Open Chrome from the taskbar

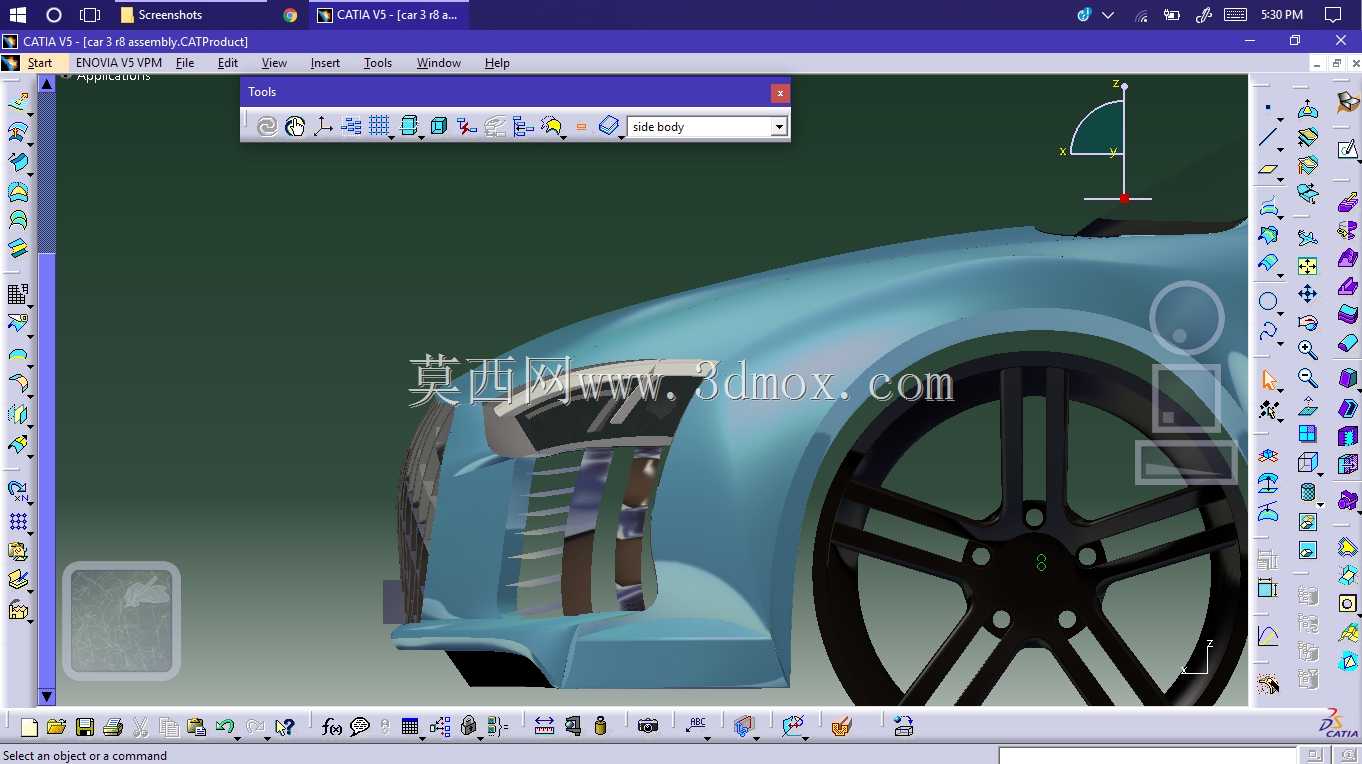point(290,15)
